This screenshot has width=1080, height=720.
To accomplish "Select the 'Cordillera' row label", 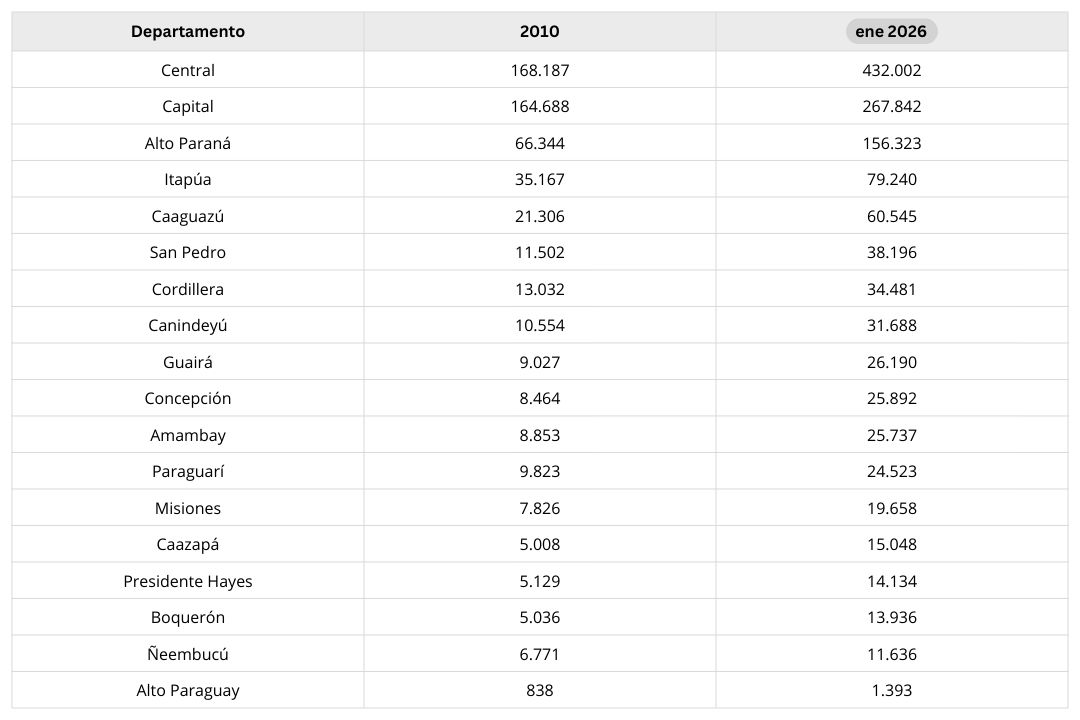I will pyautogui.click(x=188, y=289).
